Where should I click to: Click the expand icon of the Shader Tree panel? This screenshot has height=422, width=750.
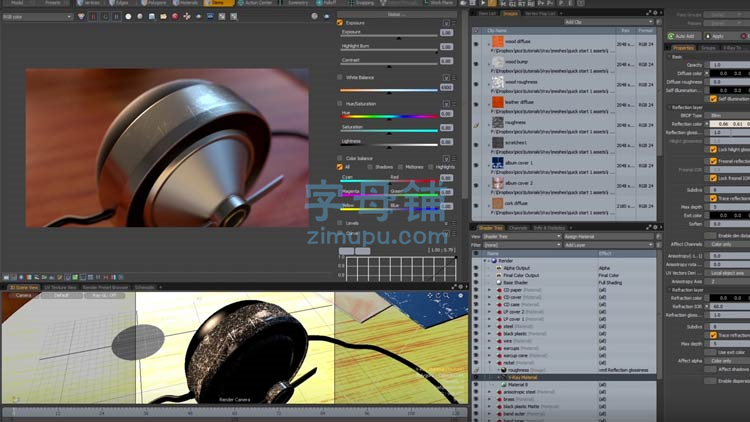pos(649,227)
